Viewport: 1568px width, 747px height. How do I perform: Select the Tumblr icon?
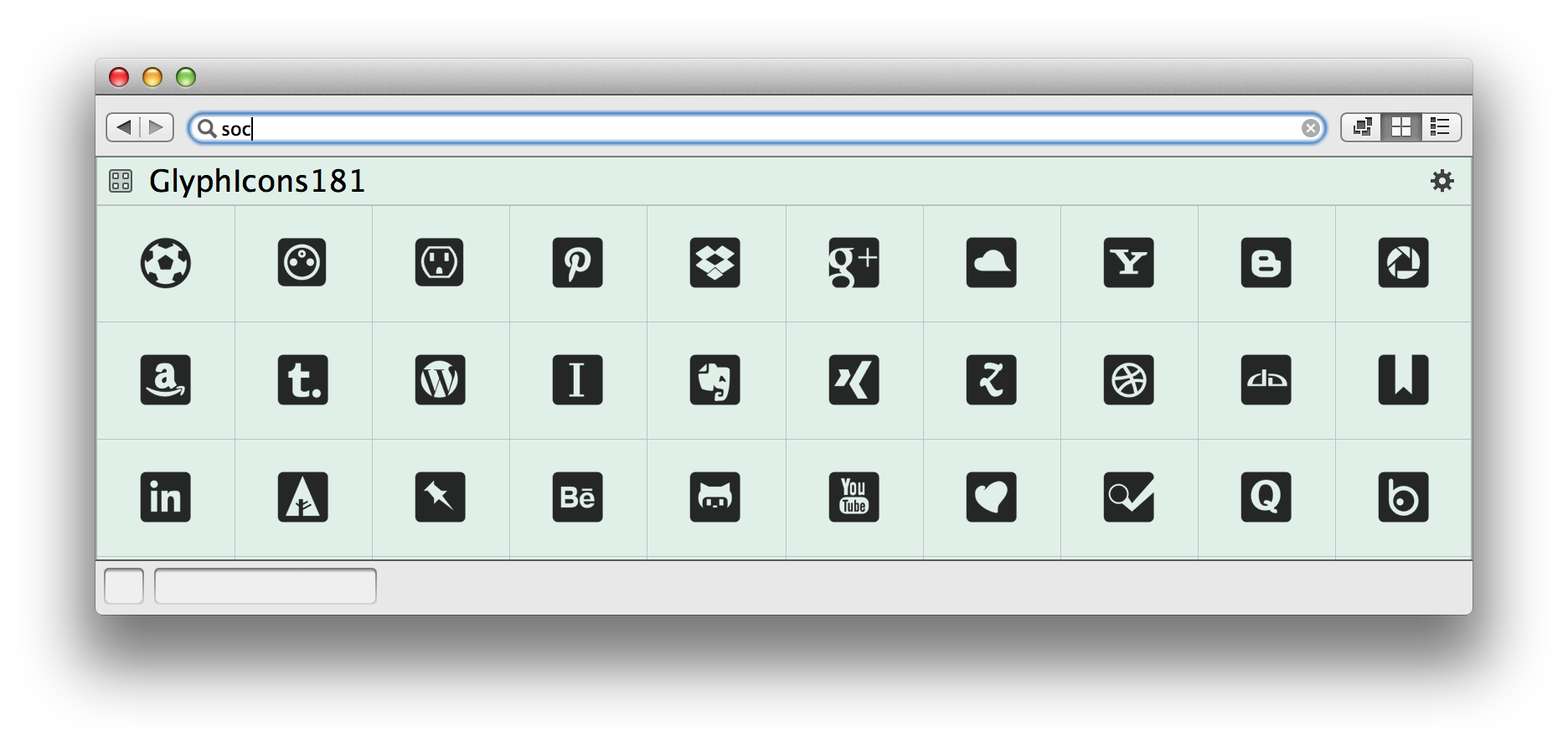tap(302, 380)
